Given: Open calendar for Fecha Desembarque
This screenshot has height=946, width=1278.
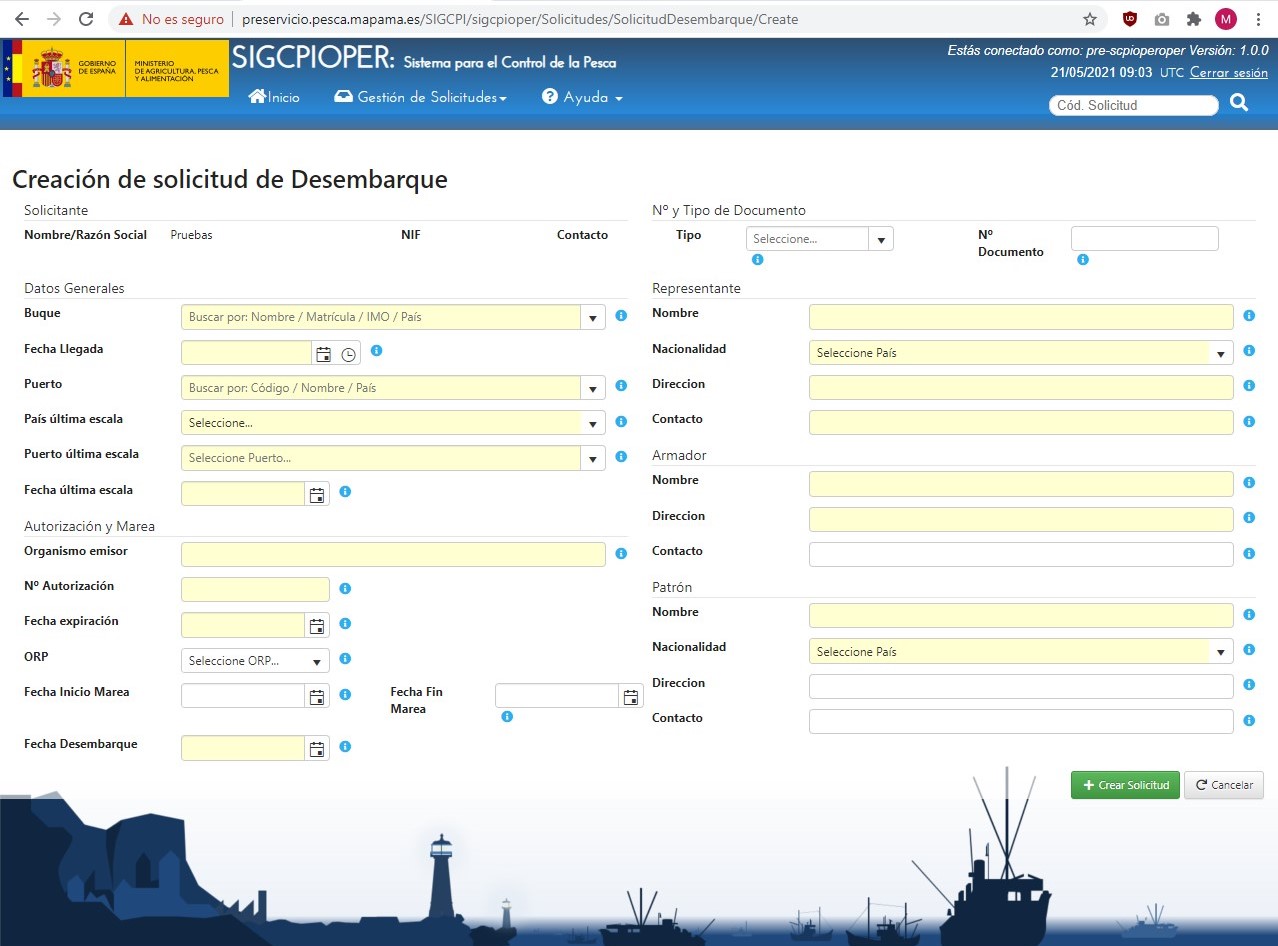Looking at the screenshot, I should pos(317,748).
